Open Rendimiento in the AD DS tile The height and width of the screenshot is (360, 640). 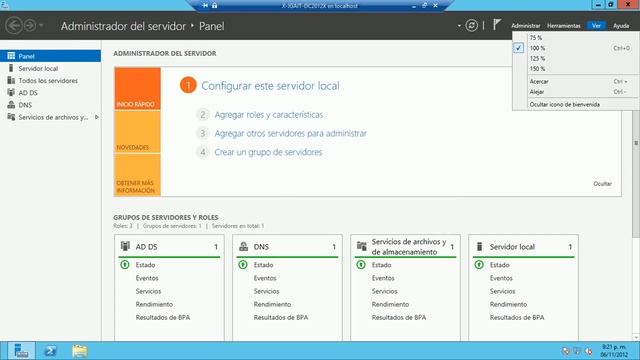tap(154, 304)
